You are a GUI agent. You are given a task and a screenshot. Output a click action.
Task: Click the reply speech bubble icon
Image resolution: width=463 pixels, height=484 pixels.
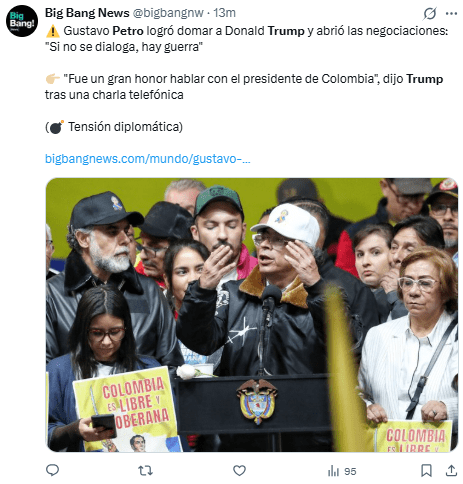click(x=52, y=471)
